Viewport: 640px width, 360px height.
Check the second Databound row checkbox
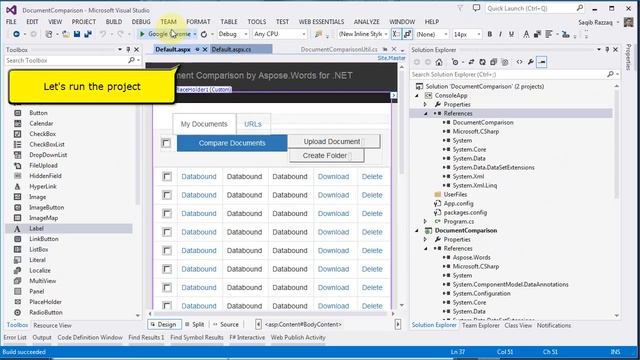tap(167, 195)
